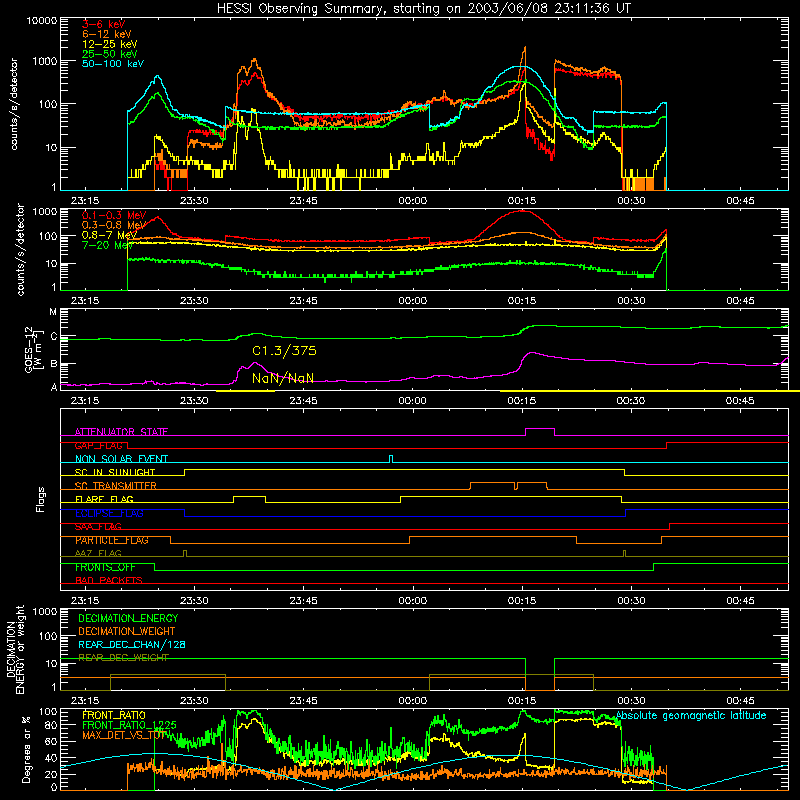Select the DECIMATION ENERGY or weight axis title
The image size is (800, 800).
coord(16,649)
